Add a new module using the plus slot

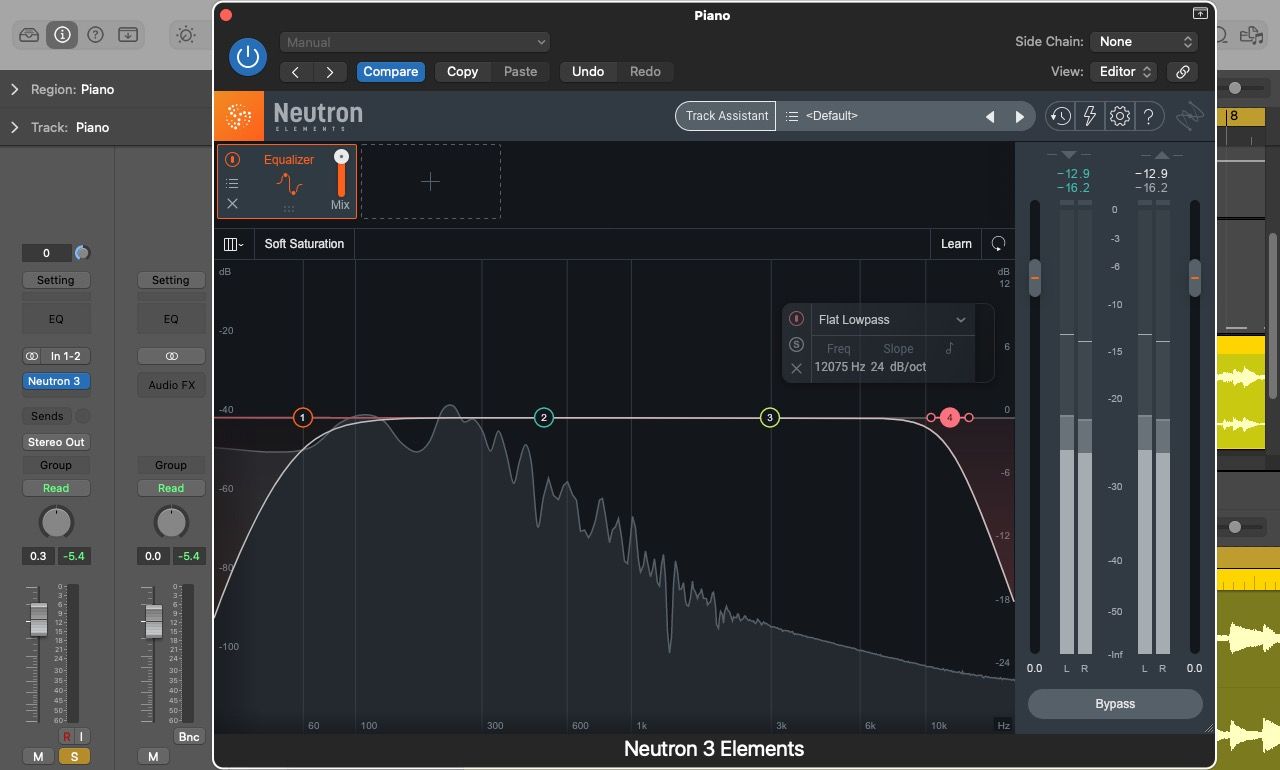[x=430, y=181]
